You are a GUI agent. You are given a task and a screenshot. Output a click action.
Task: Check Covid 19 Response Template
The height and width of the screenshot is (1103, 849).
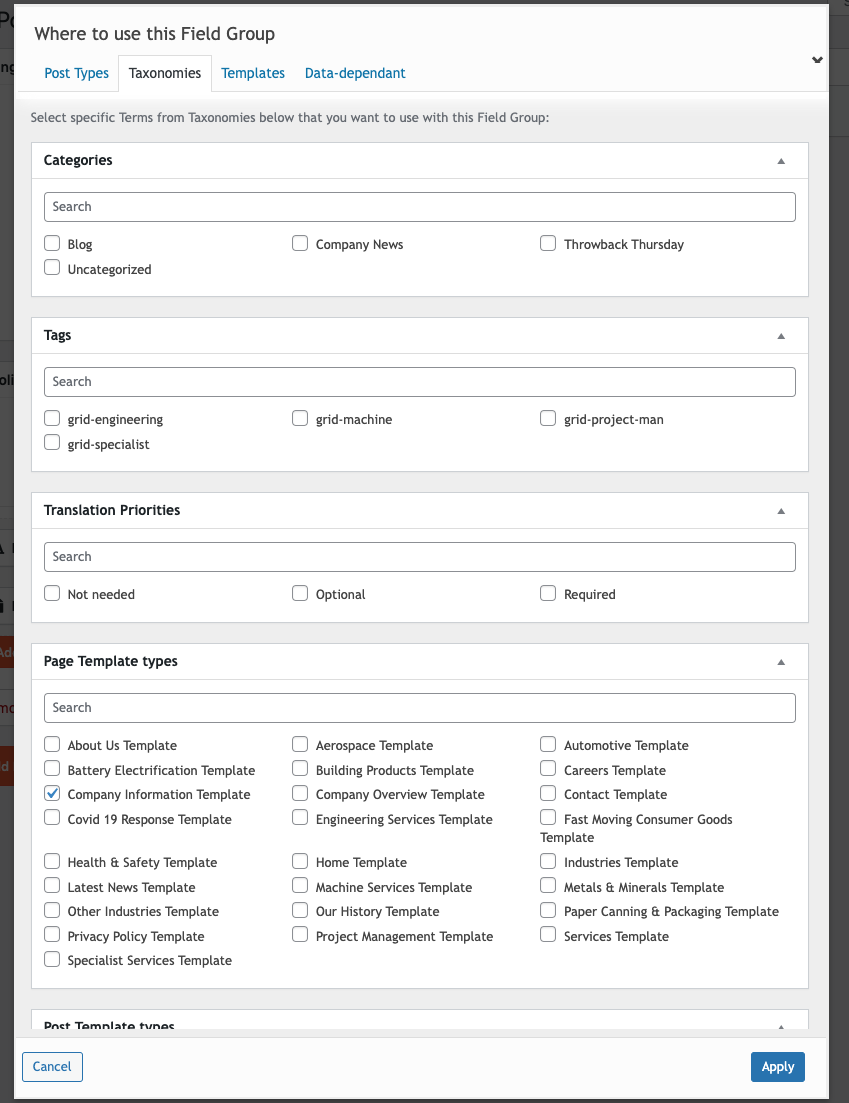[x=52, y=817]
